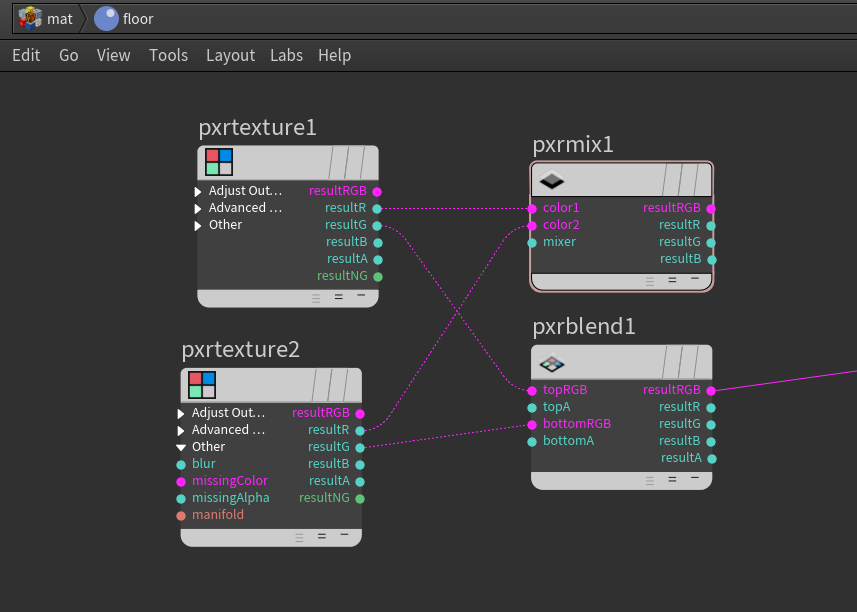Viewport: 857px width, 612px height.
Task: Click the floor material sphere icon in breadcrumb
Action: click(104, 17)
